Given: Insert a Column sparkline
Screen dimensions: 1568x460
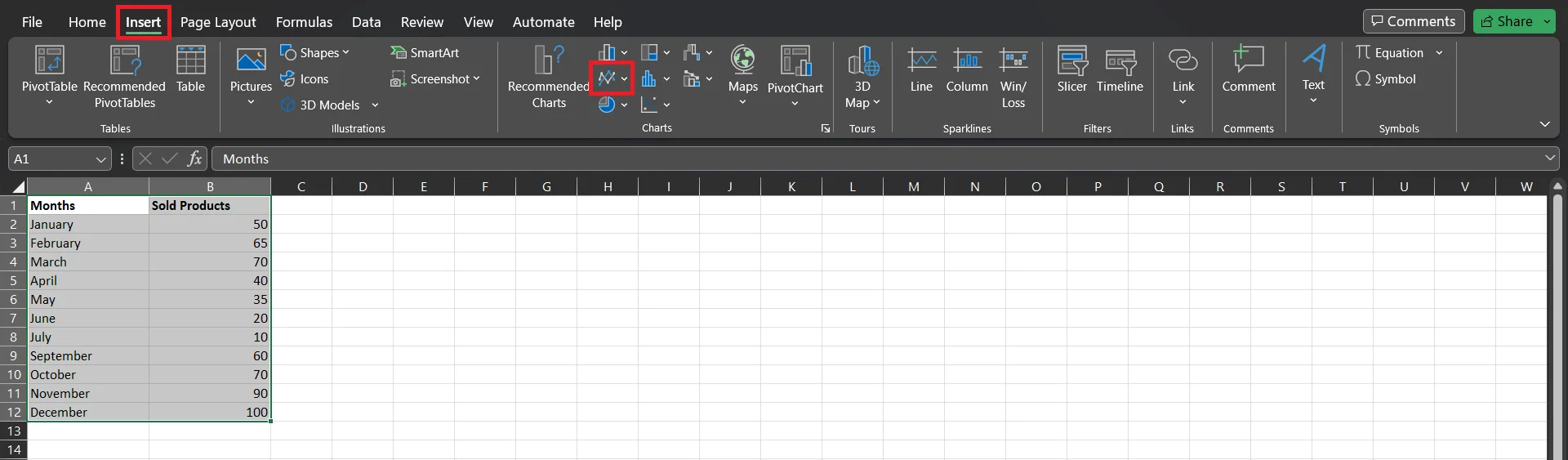Looking at the screenshot, I should 967,69.
